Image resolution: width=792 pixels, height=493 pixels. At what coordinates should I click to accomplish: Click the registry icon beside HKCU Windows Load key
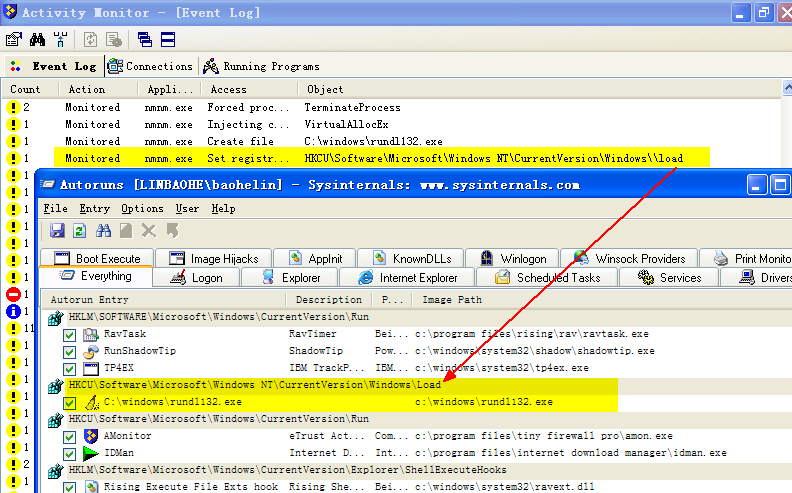[x=56, y=386]
